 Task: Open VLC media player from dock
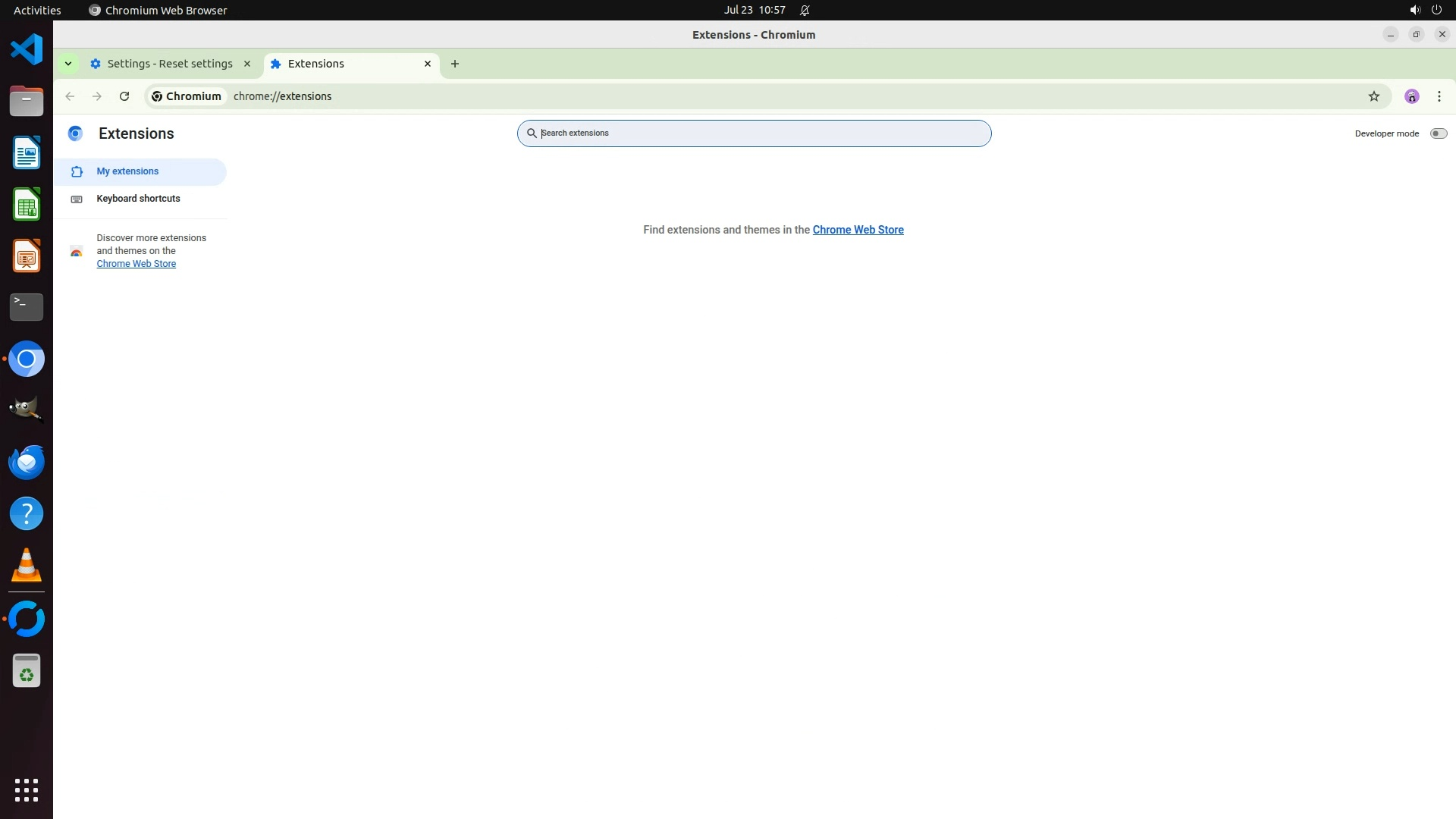[27, 566]
